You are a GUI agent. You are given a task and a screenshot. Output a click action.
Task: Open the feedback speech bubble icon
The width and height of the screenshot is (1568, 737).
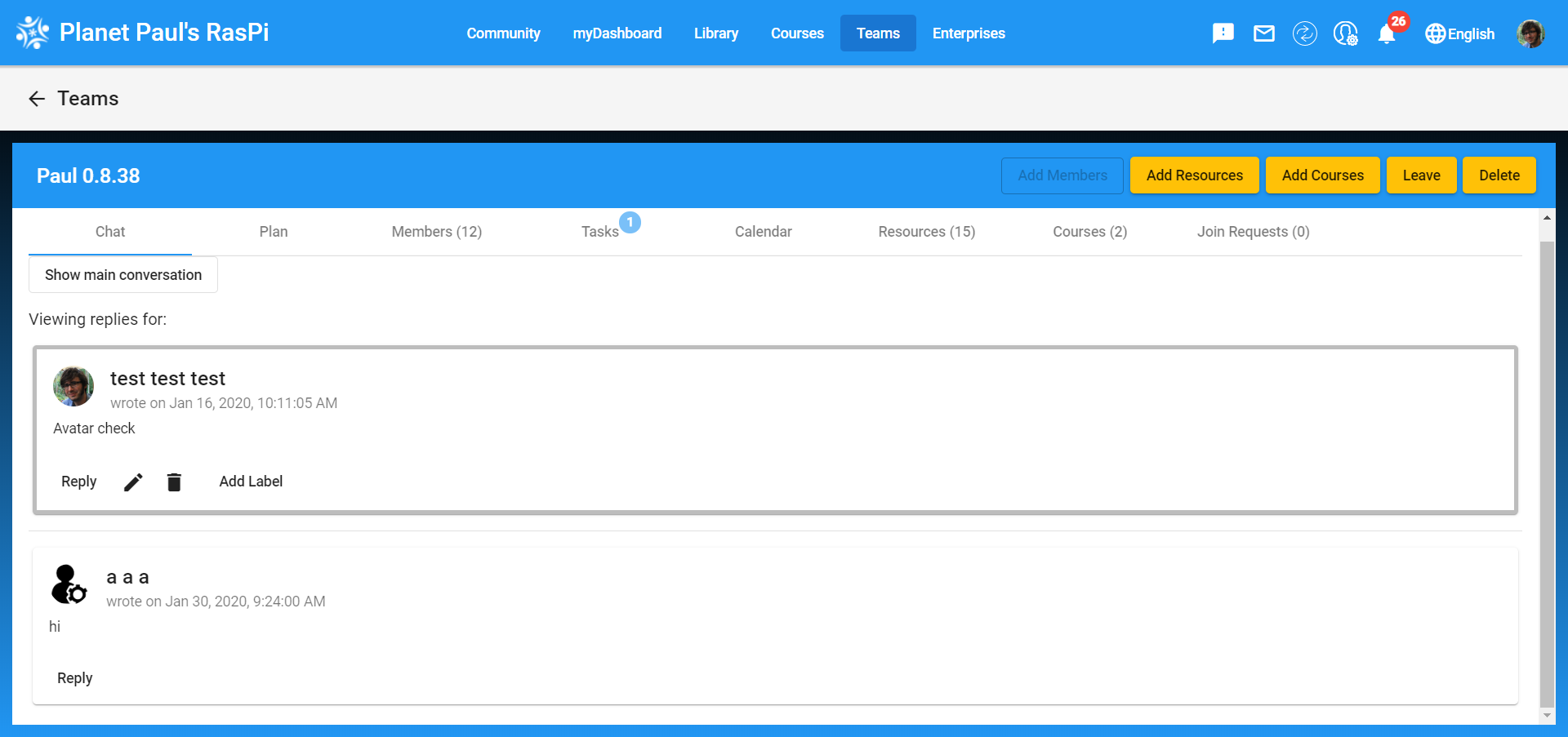tap(1223, 33)
